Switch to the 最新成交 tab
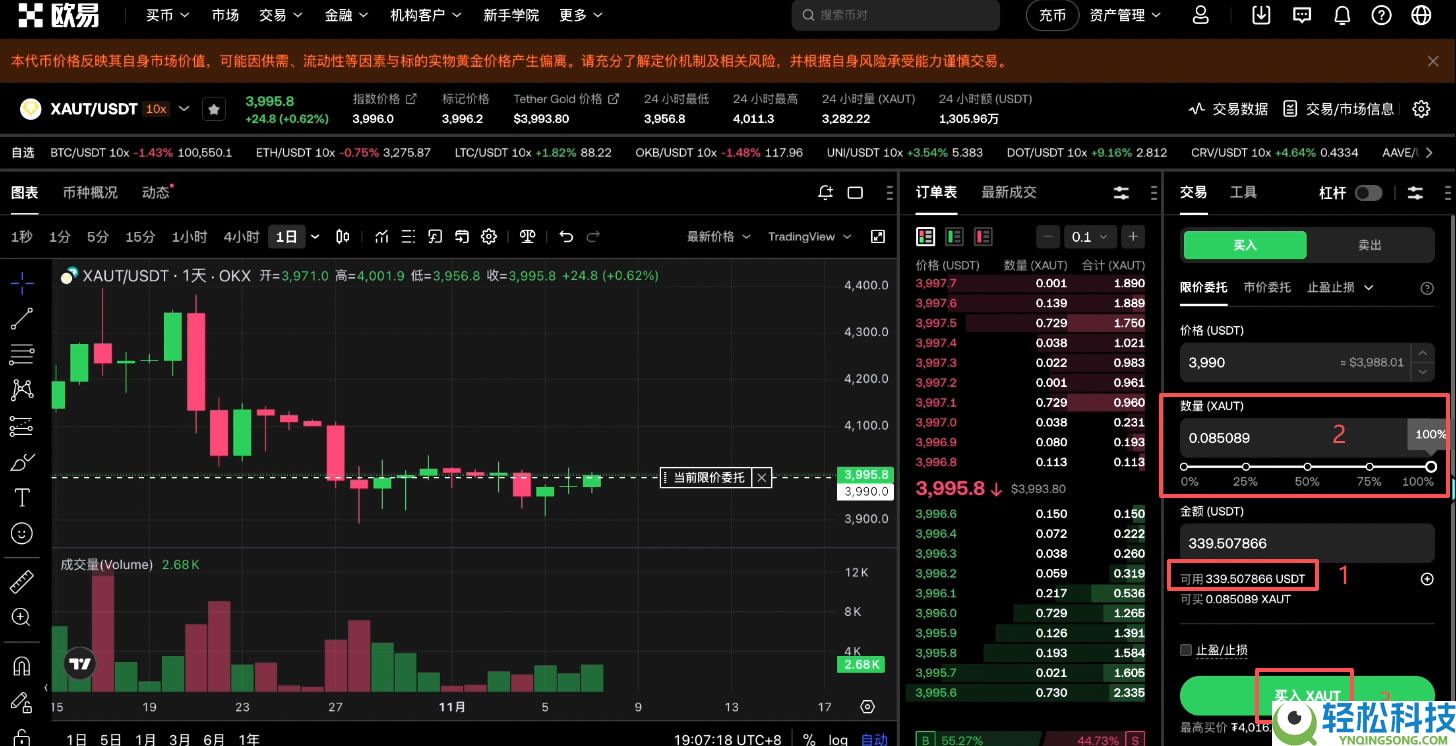1456x746 pixels. (1008, 191)
